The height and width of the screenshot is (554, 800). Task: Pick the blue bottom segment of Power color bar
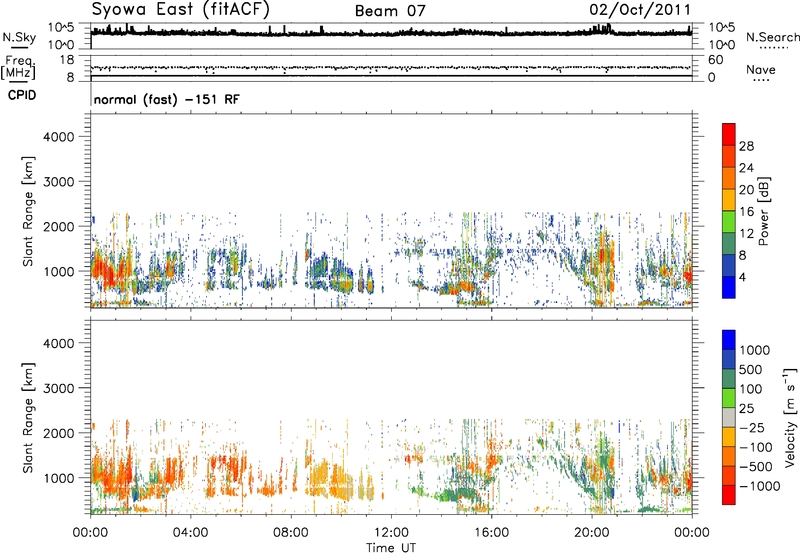pos(729,287)
